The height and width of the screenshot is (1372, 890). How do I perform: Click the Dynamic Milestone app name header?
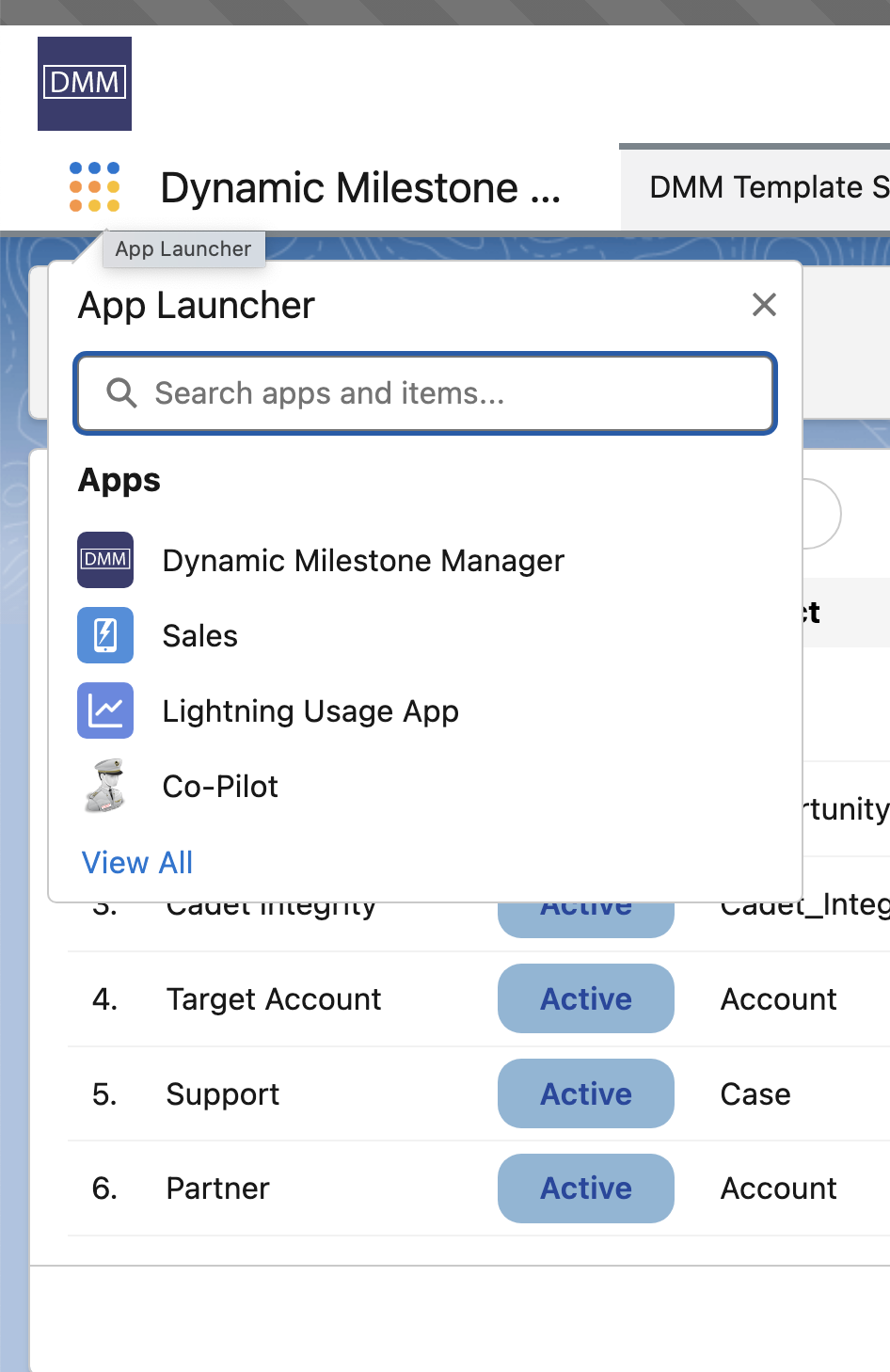(360, 187)
